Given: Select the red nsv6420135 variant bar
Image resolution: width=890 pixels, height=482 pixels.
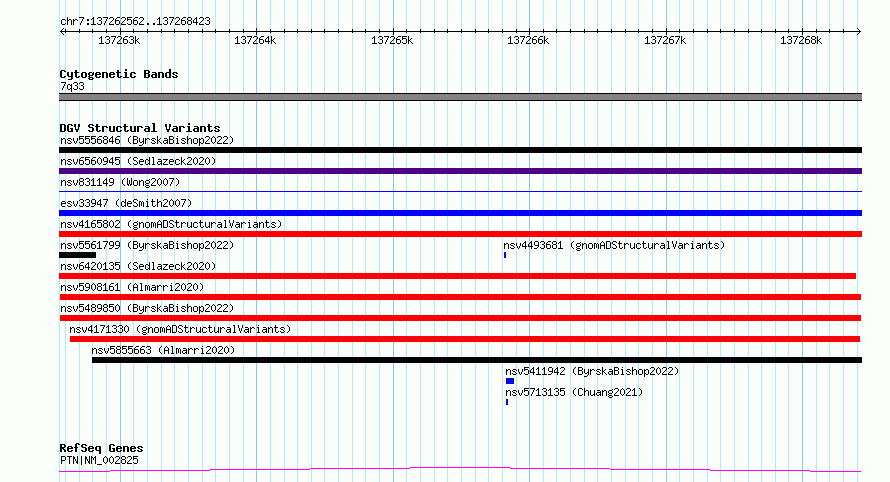Looking at the screenshot, I should click(457, 276).
